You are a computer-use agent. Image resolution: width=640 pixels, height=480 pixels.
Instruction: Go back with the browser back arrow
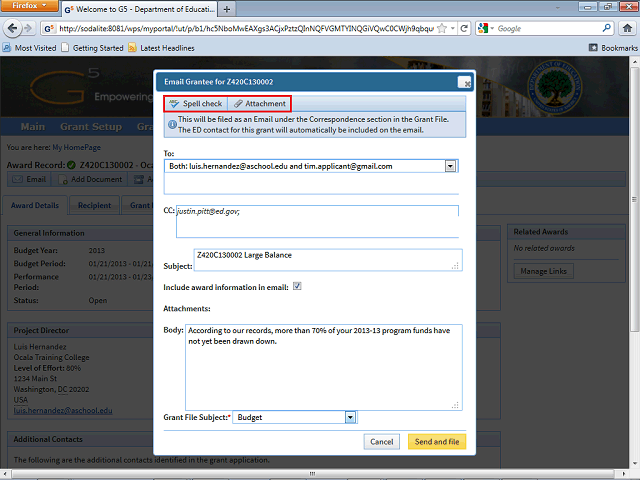click(12, 28)
